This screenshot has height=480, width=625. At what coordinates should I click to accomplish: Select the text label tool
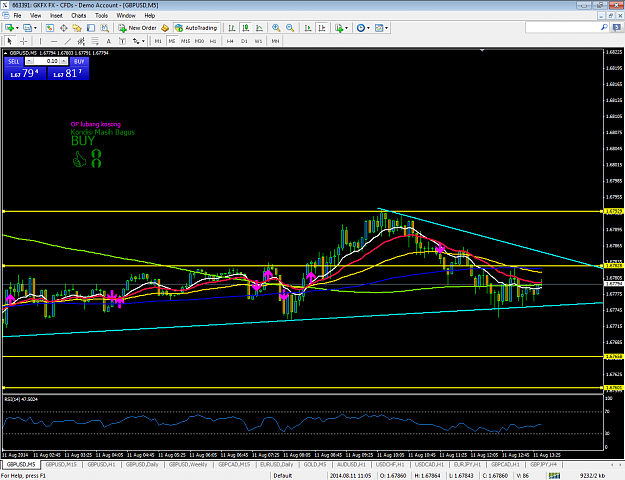point(122,41)
